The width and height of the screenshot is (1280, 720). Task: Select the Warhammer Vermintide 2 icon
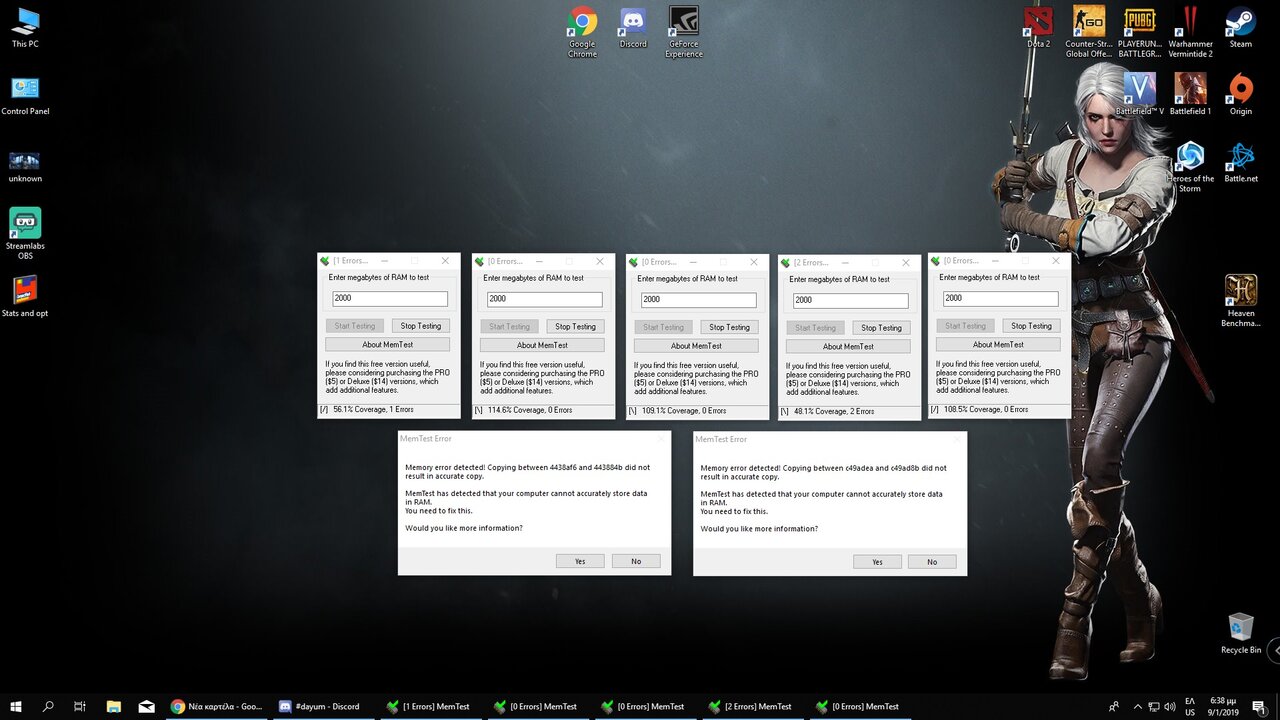[x=1190, y=31]
